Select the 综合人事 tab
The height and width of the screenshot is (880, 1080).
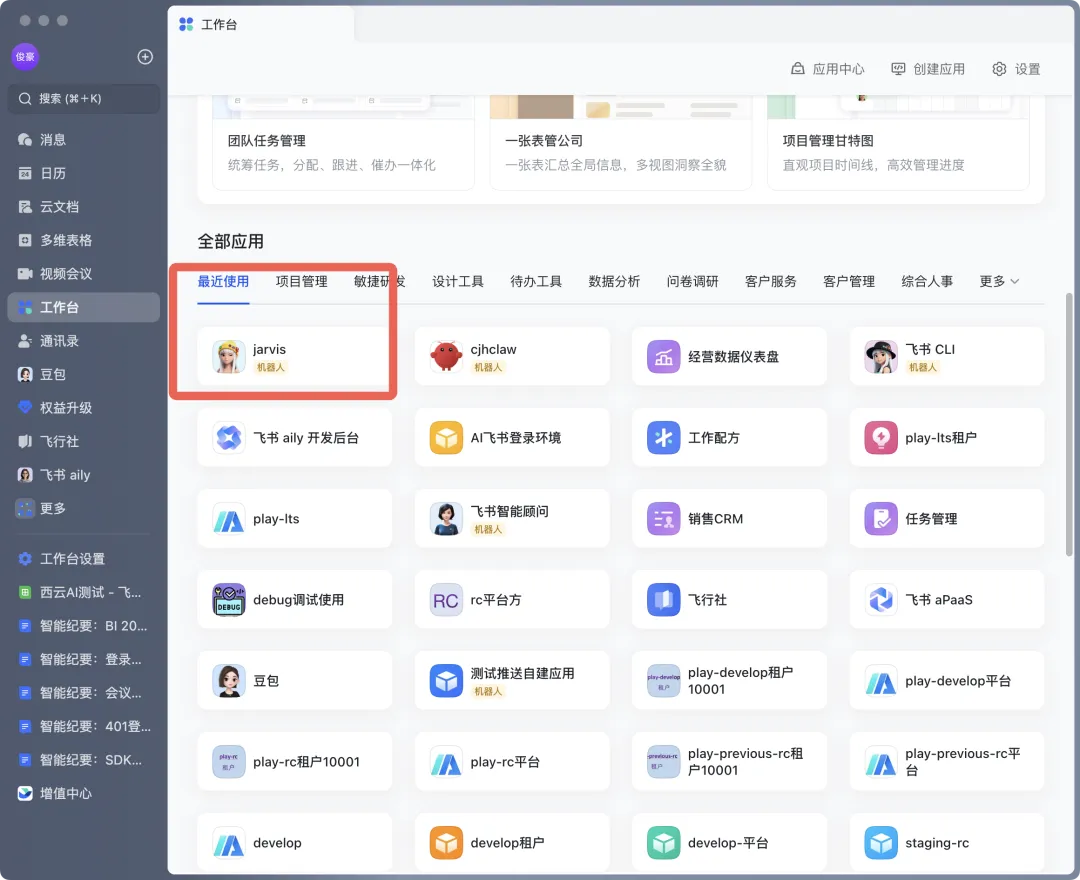coord(927,281)
